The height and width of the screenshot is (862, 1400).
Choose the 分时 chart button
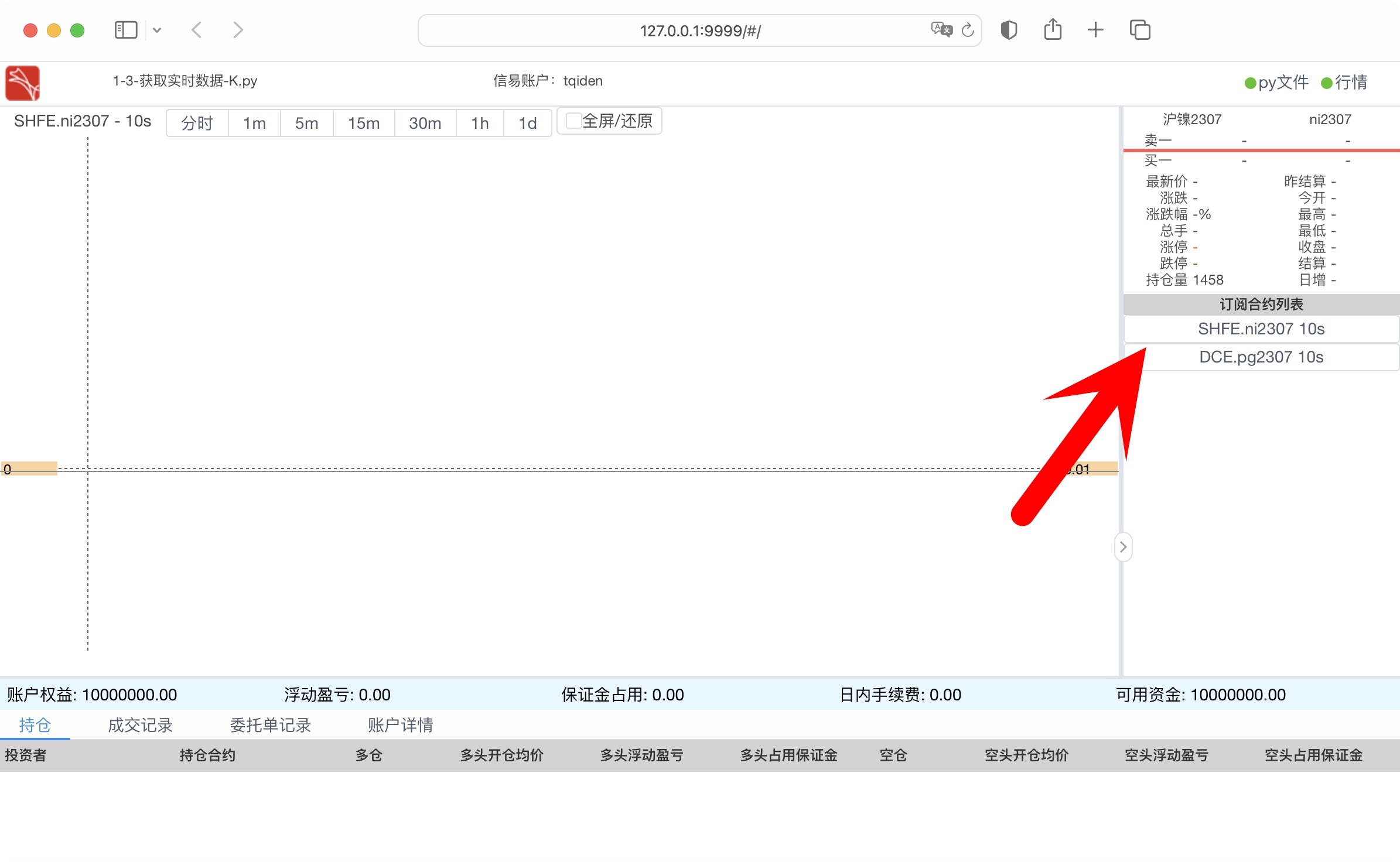pos(197,123)
